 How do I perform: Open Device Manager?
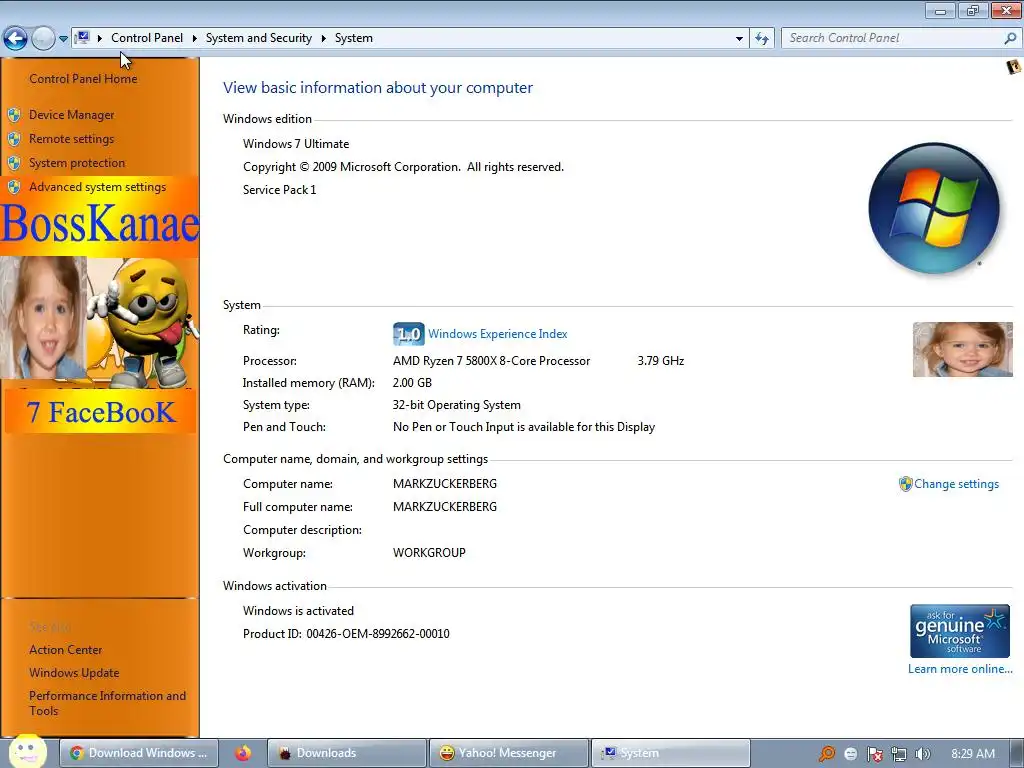[71, 115]
